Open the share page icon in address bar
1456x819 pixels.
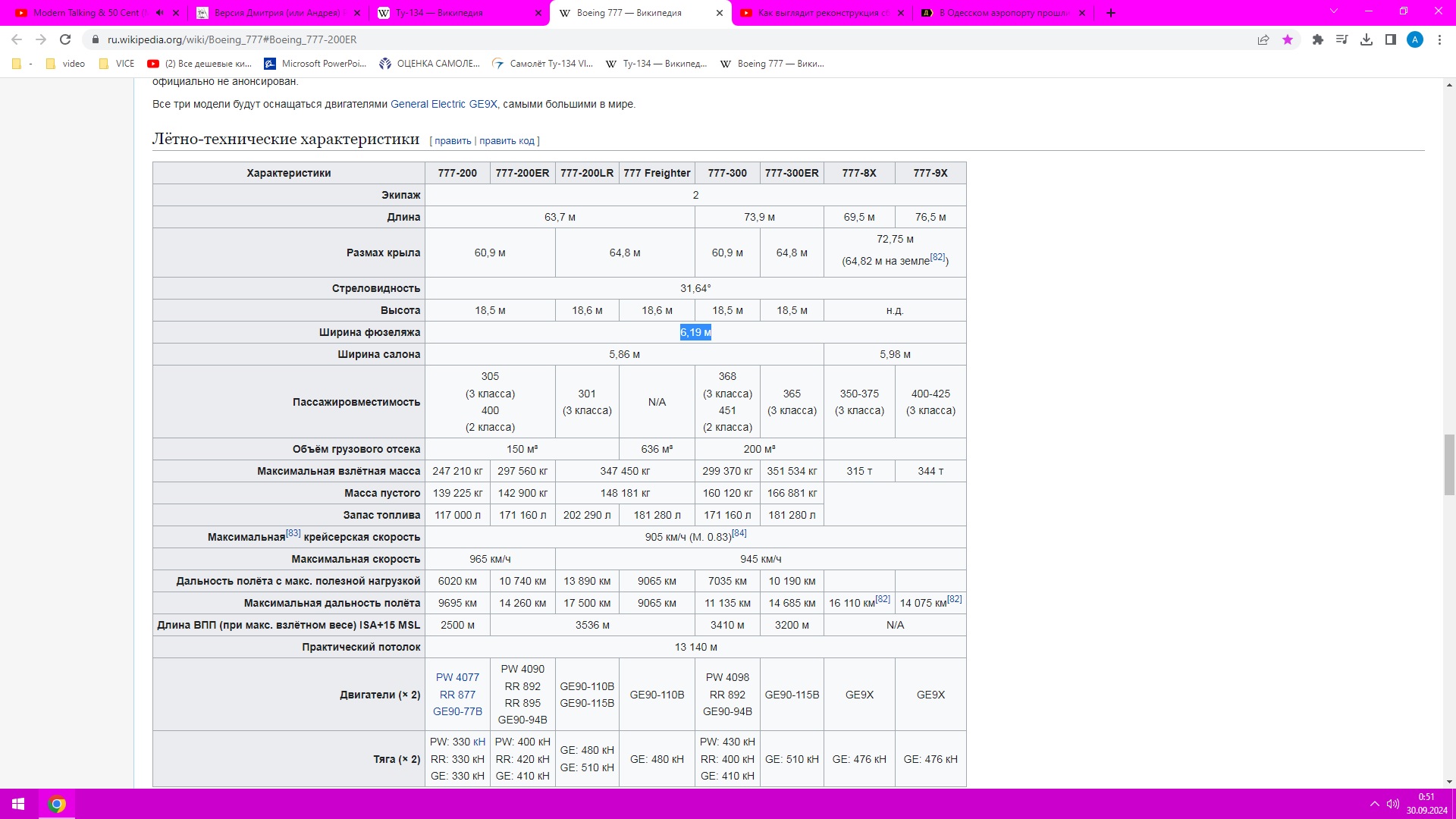1263,39
